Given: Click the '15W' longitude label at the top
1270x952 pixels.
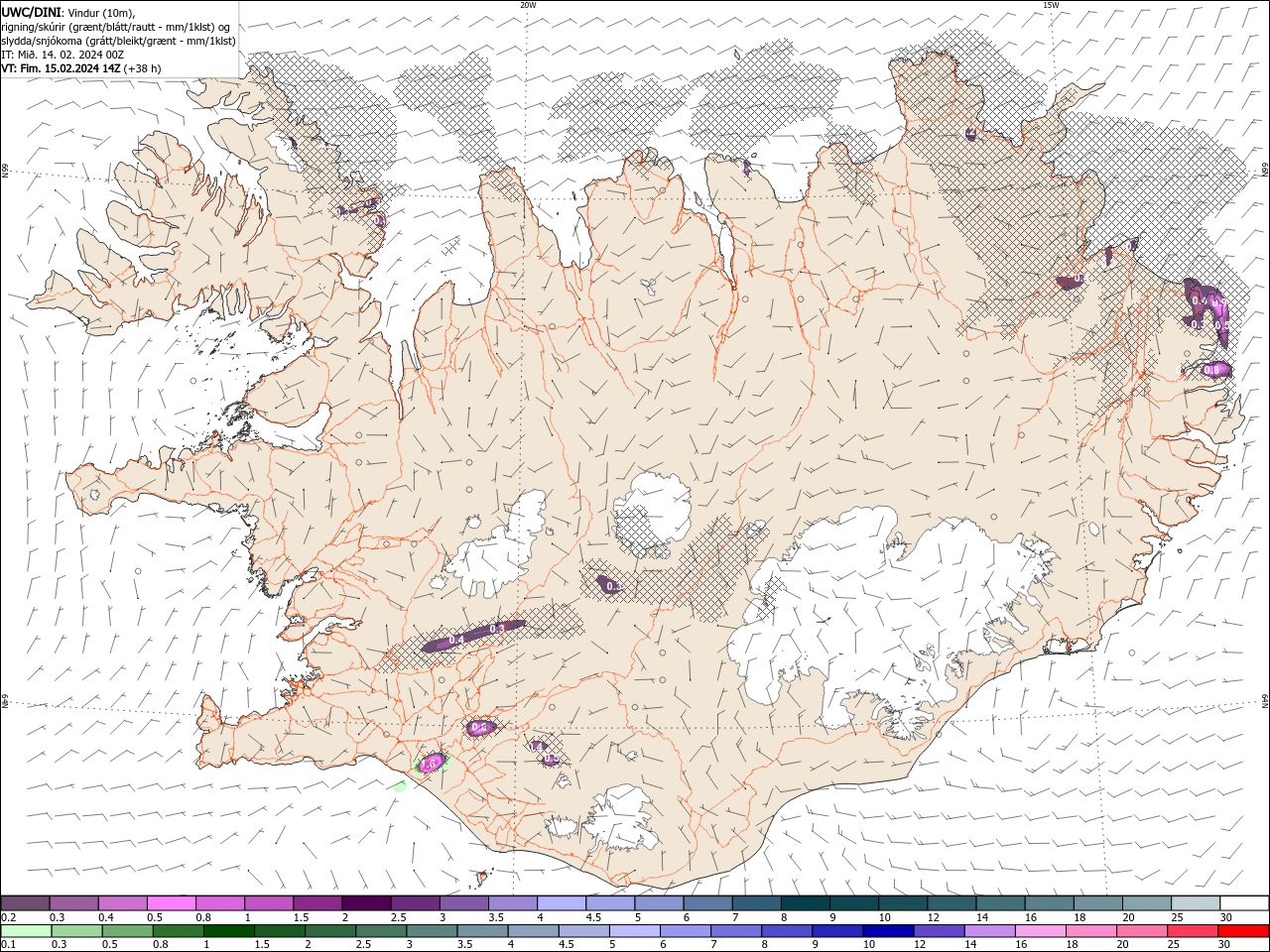Looking at the screenshot, I should click(x=1051, y=5).
